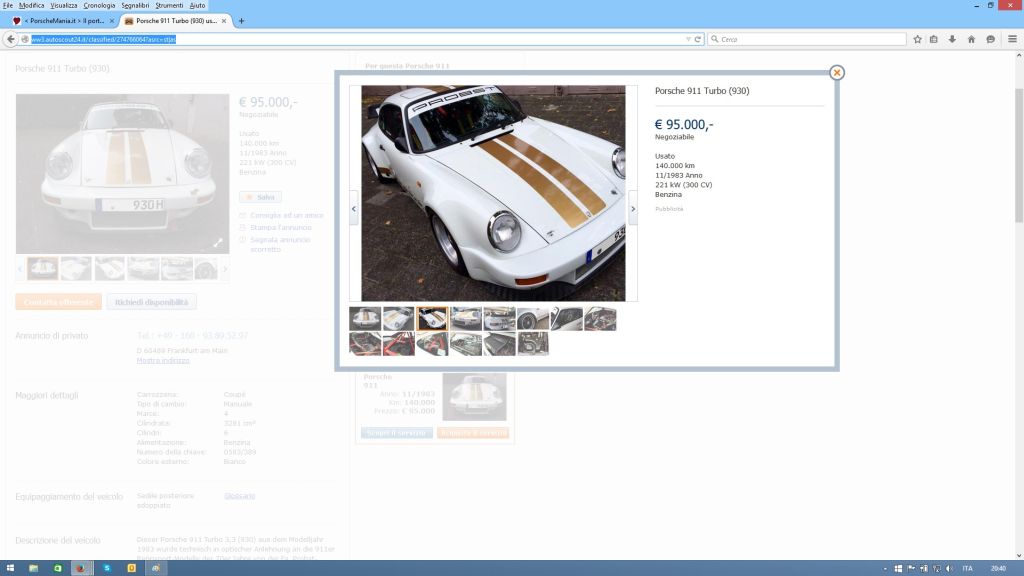The height and width of the screenshot is (576, 1024).
Task: Open the File menu
Action: [8, 5]
